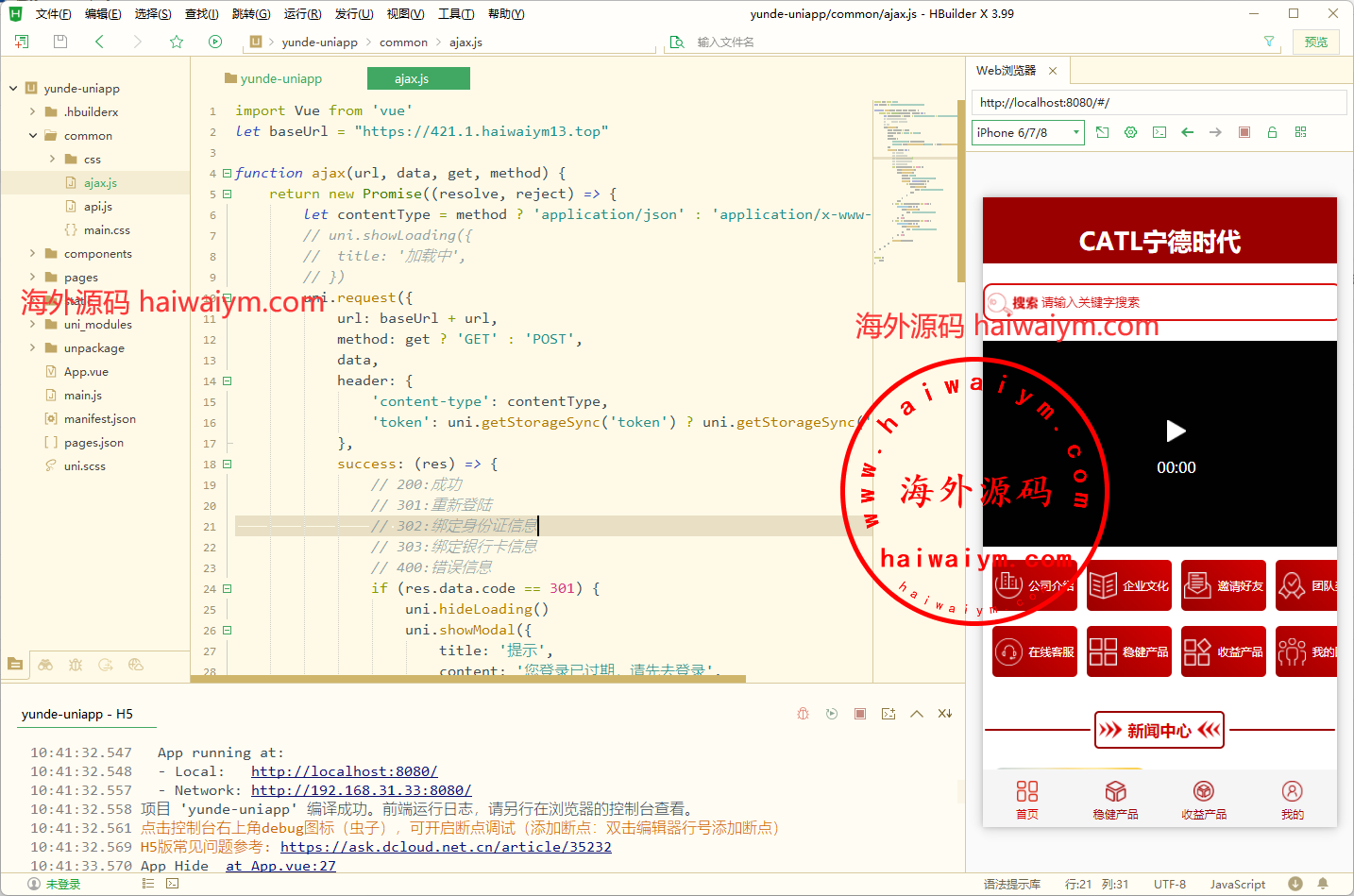This screenshot has height=896, width=1354.
Task: Click new file icon in top toolbar
Action: pyautogui.click(x=22, y=42)
